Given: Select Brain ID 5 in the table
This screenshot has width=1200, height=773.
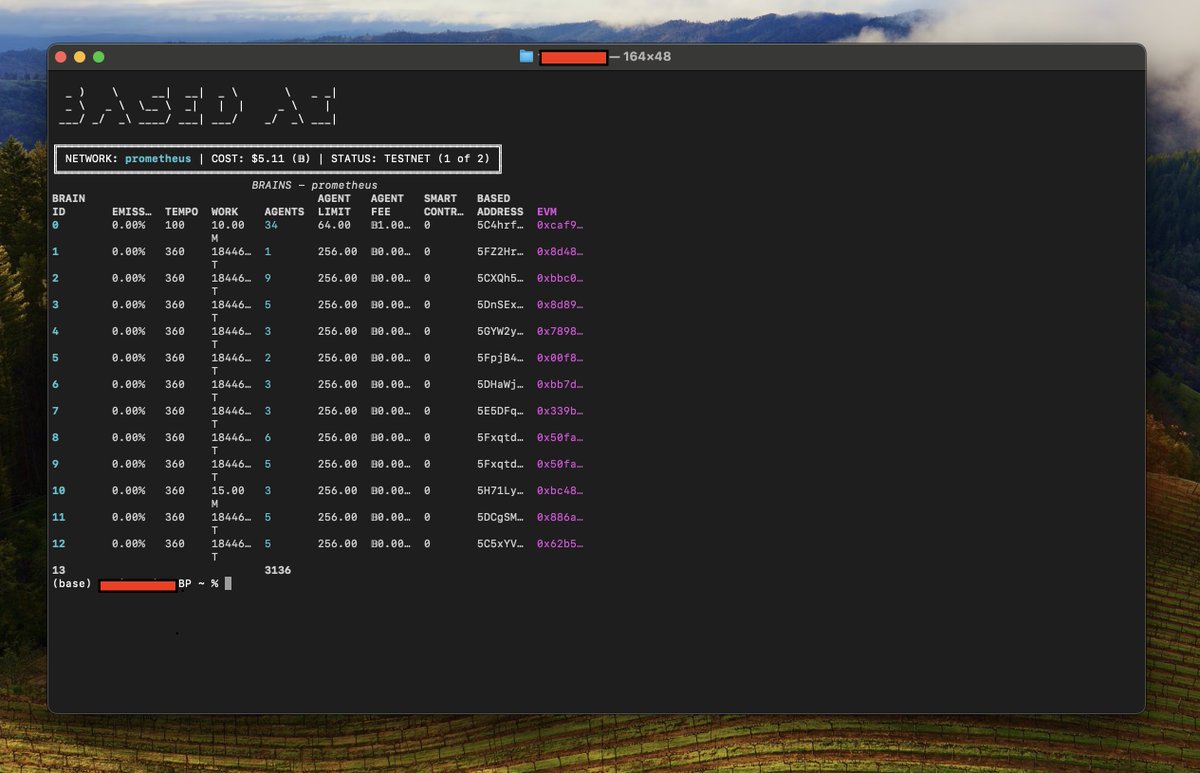Looking at the screenshot, I should click(55, 357).
